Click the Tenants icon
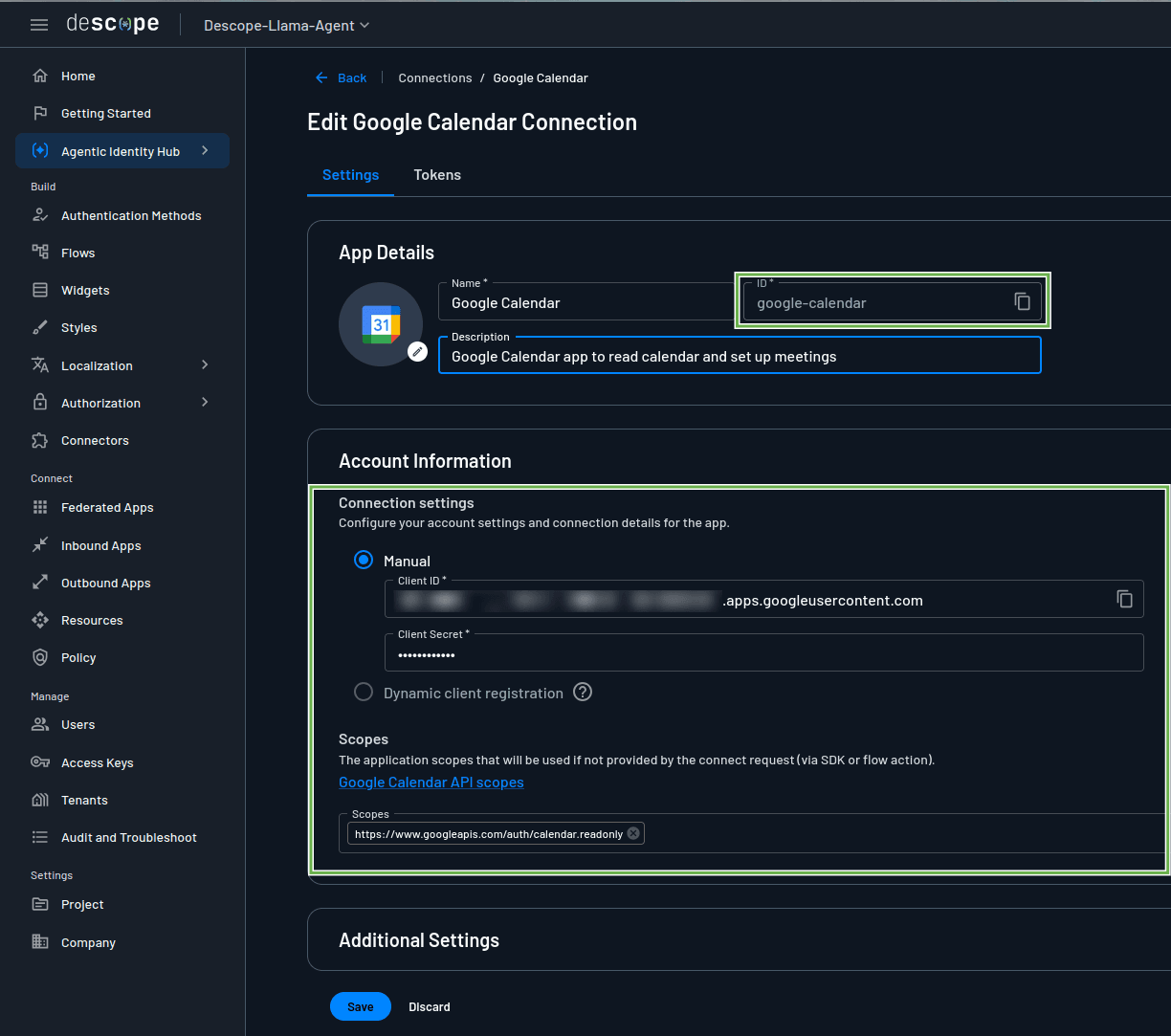 (x=40, y=800)
